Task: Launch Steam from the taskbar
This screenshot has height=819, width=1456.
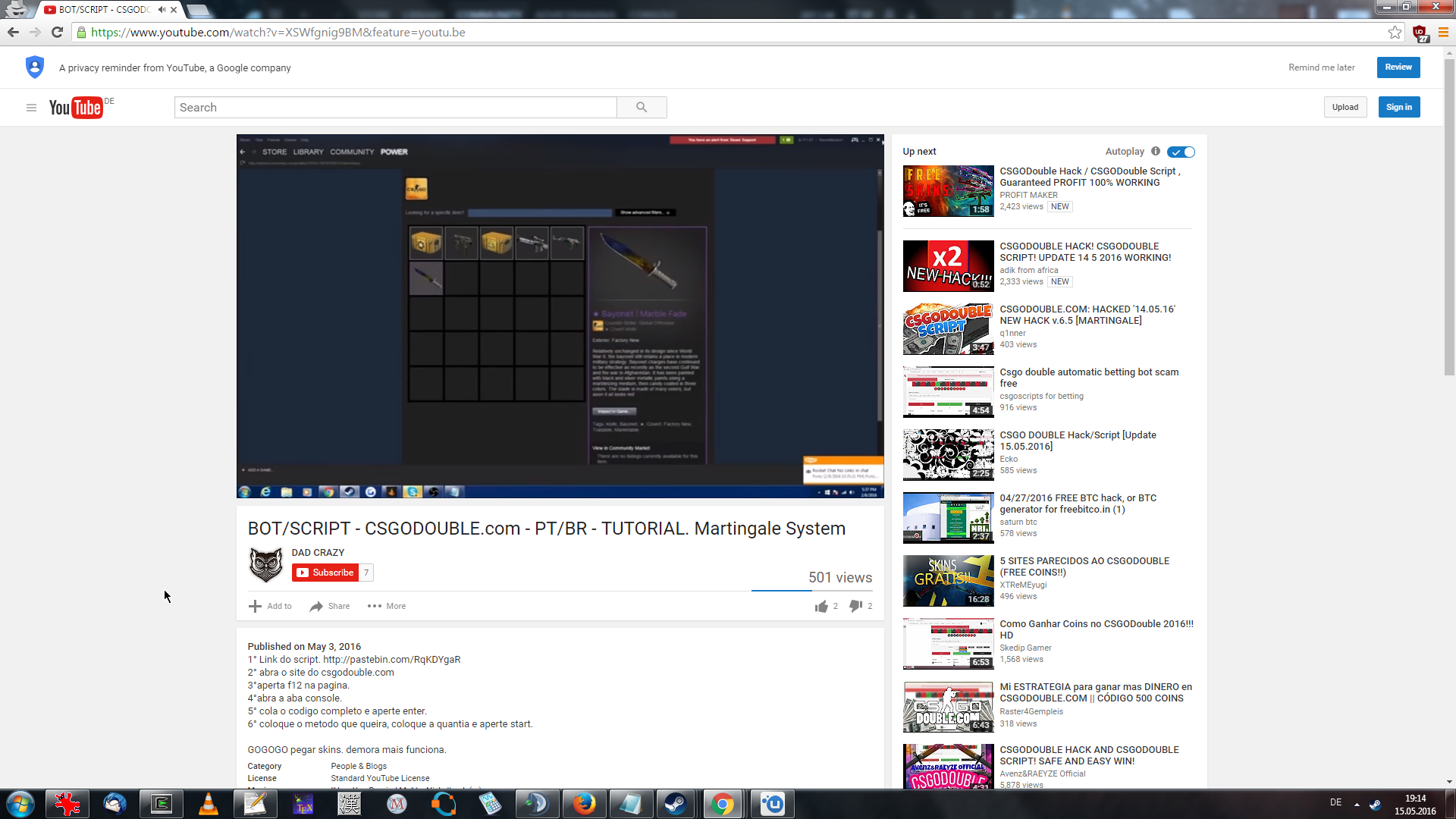Action: [x=675, y=804]
